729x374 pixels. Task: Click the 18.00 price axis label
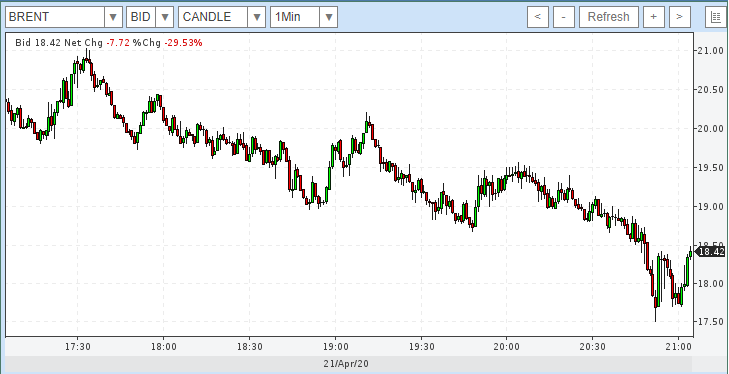(711, 283)
